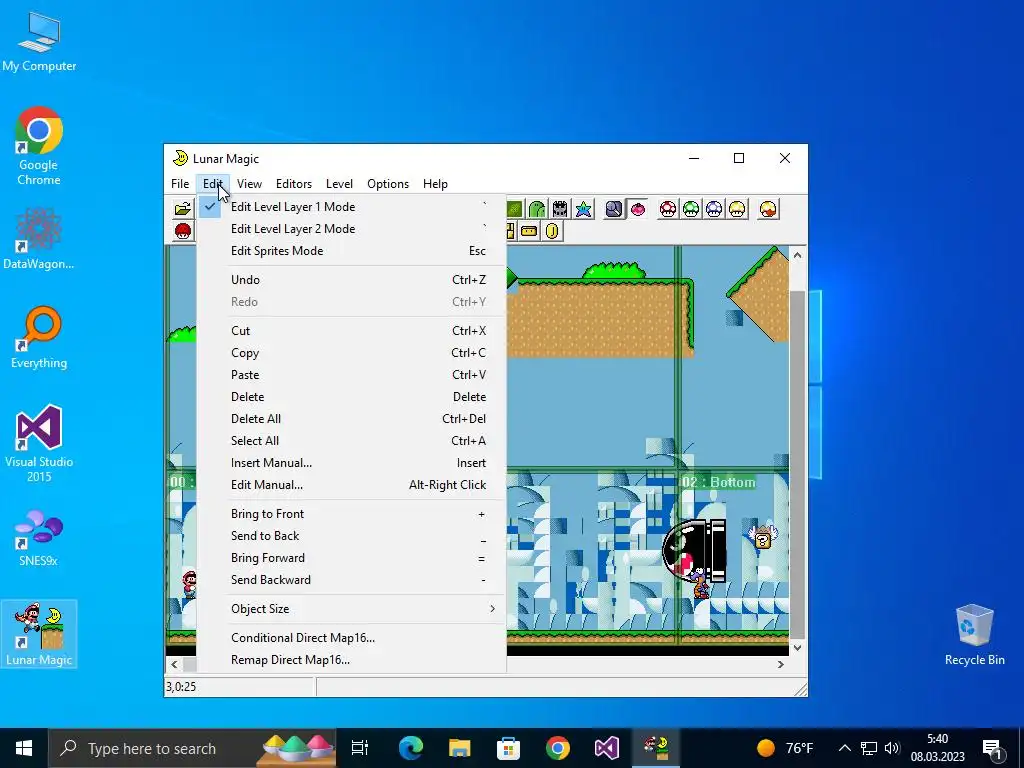
Task: Choose Delete in the Edit menu
Action: click(x=351, y=397)
